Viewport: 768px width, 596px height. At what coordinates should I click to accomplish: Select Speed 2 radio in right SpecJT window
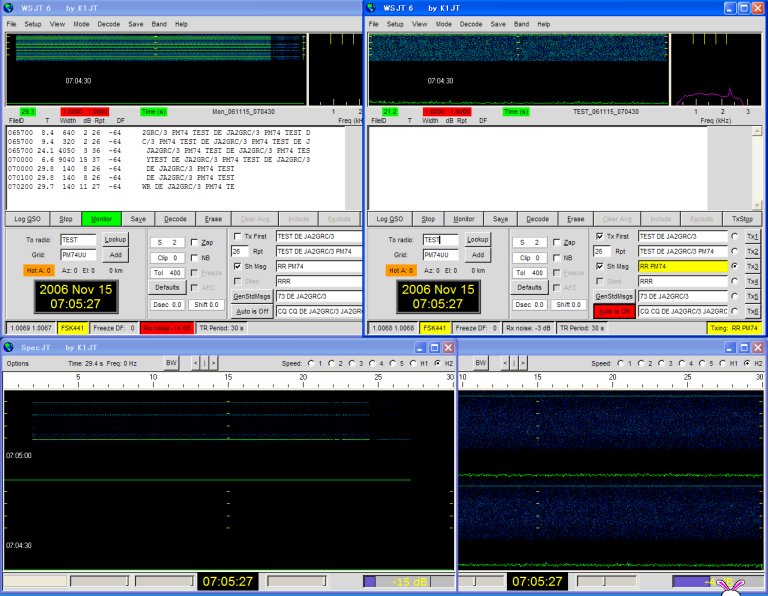pos(641,363)
